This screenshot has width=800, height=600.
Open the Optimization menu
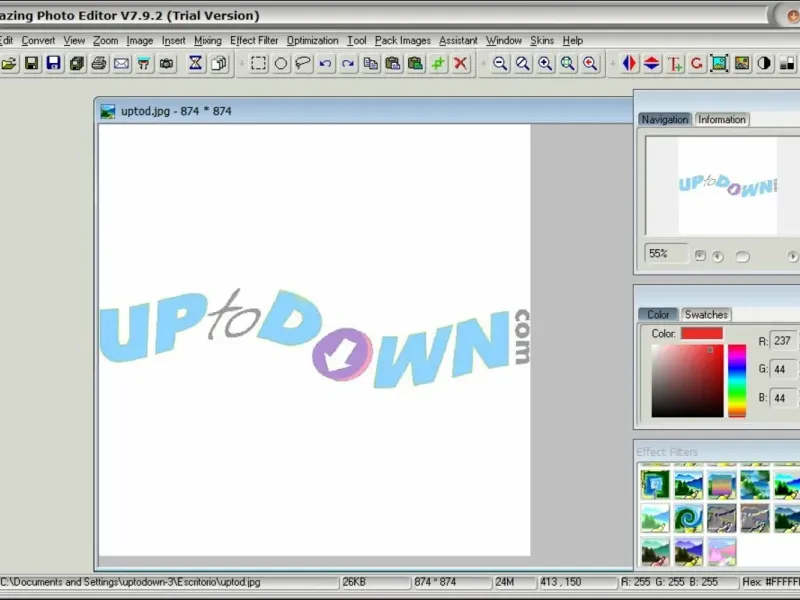[312, 41]
